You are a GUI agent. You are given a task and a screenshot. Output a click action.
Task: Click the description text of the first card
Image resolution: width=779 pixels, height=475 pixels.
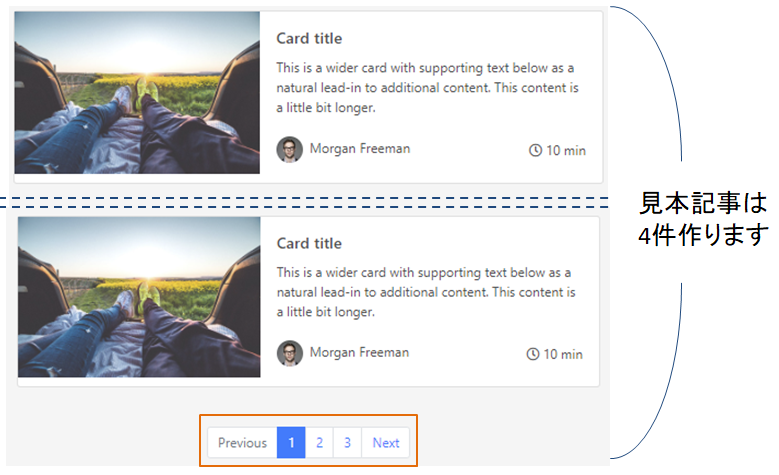tap(427, 87)
